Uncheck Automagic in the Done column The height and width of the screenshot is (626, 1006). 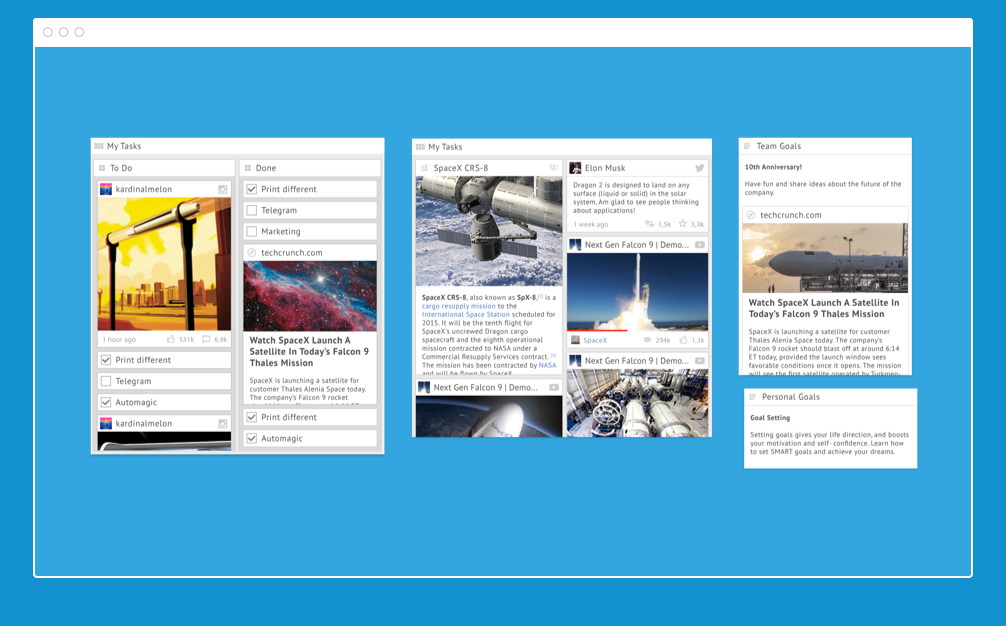[x=252, y=438]
